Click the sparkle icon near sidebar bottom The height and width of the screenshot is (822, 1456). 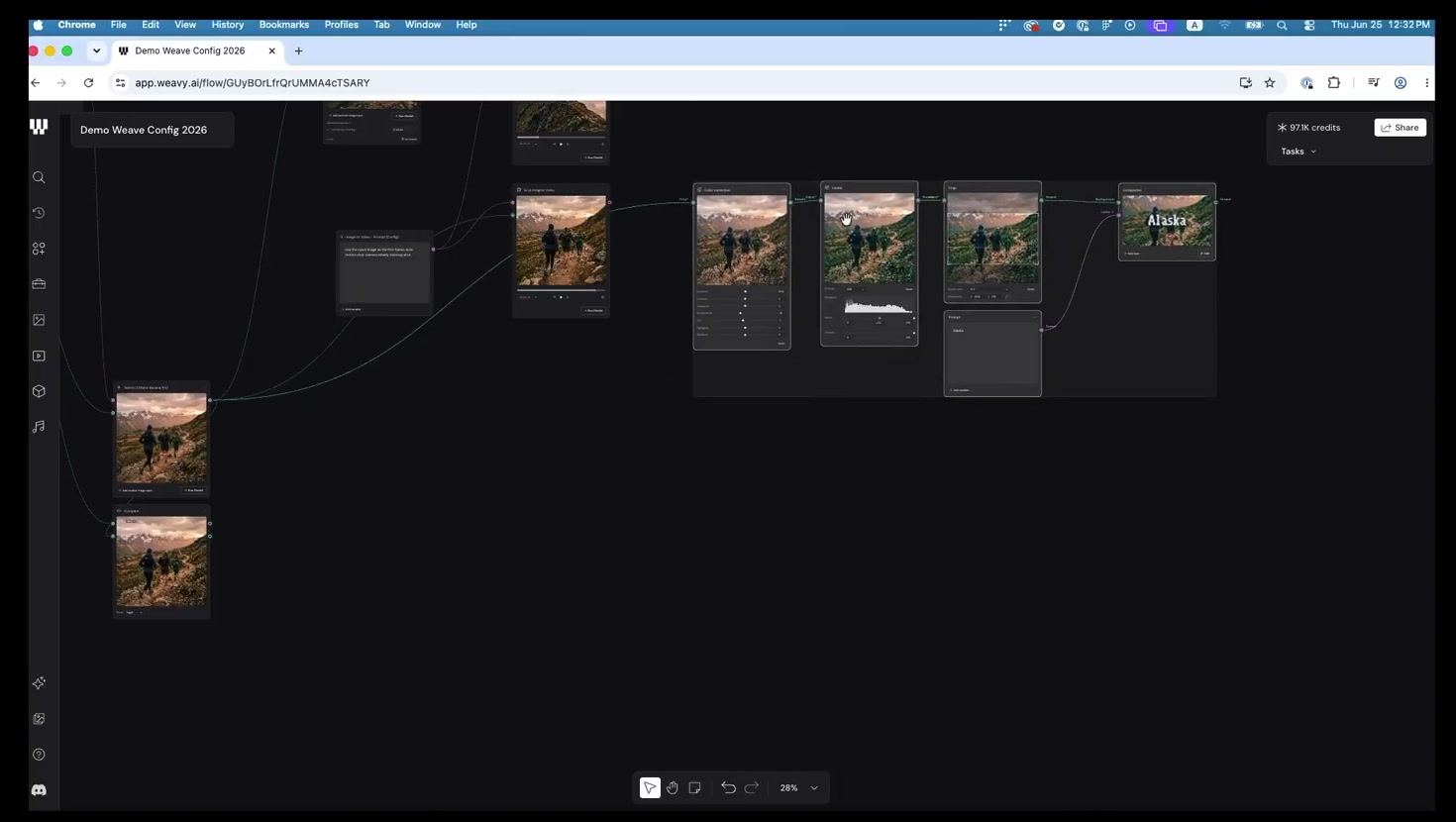tap(39, 683)
